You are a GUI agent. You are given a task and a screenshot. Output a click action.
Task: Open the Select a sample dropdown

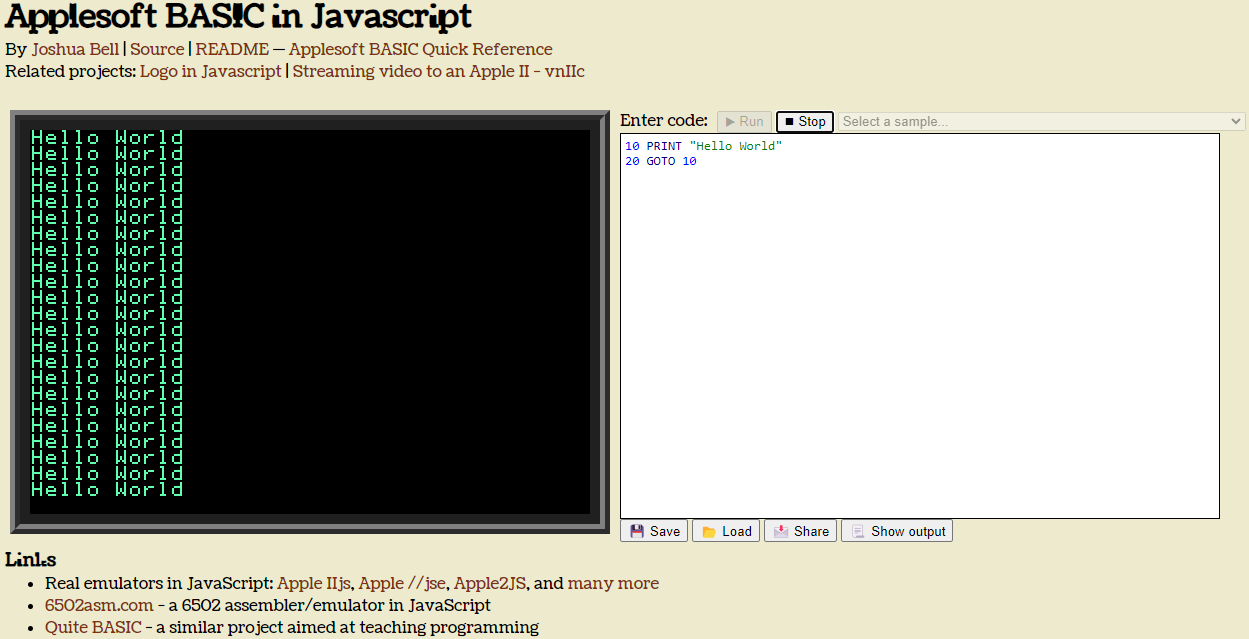[1041, 122]
